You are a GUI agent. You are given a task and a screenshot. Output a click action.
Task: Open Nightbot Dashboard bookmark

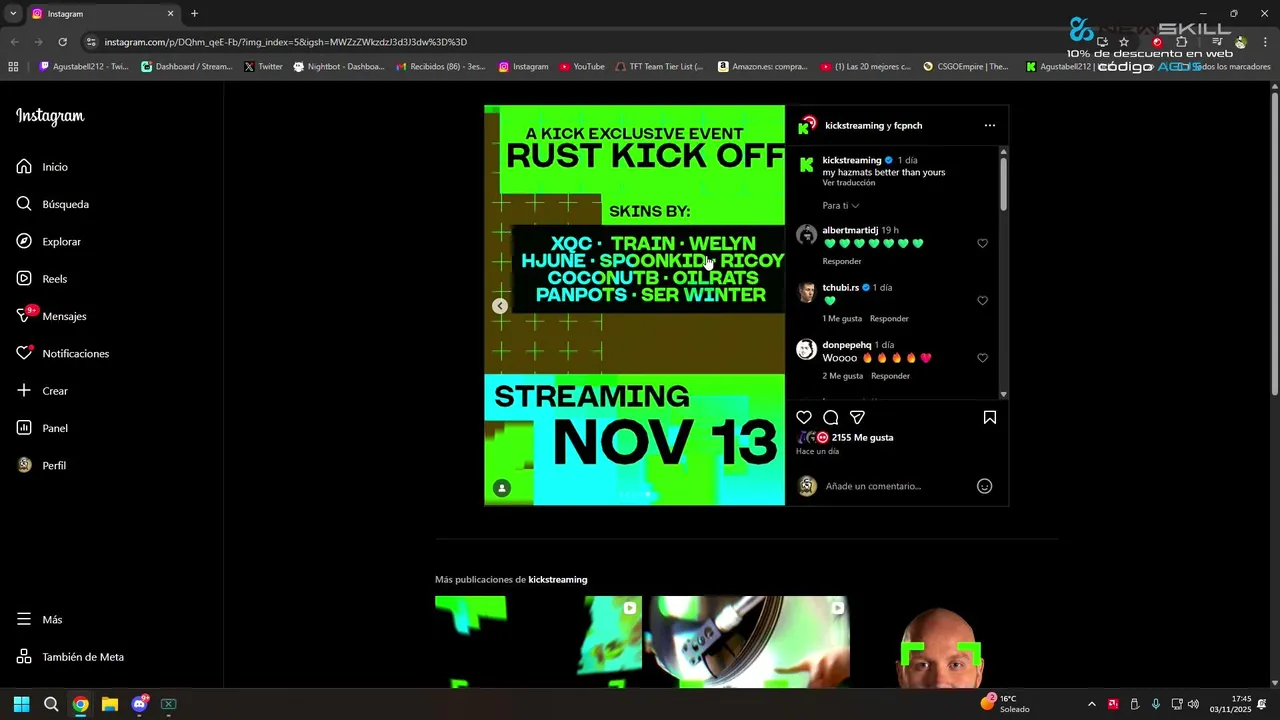coord(339,67)
